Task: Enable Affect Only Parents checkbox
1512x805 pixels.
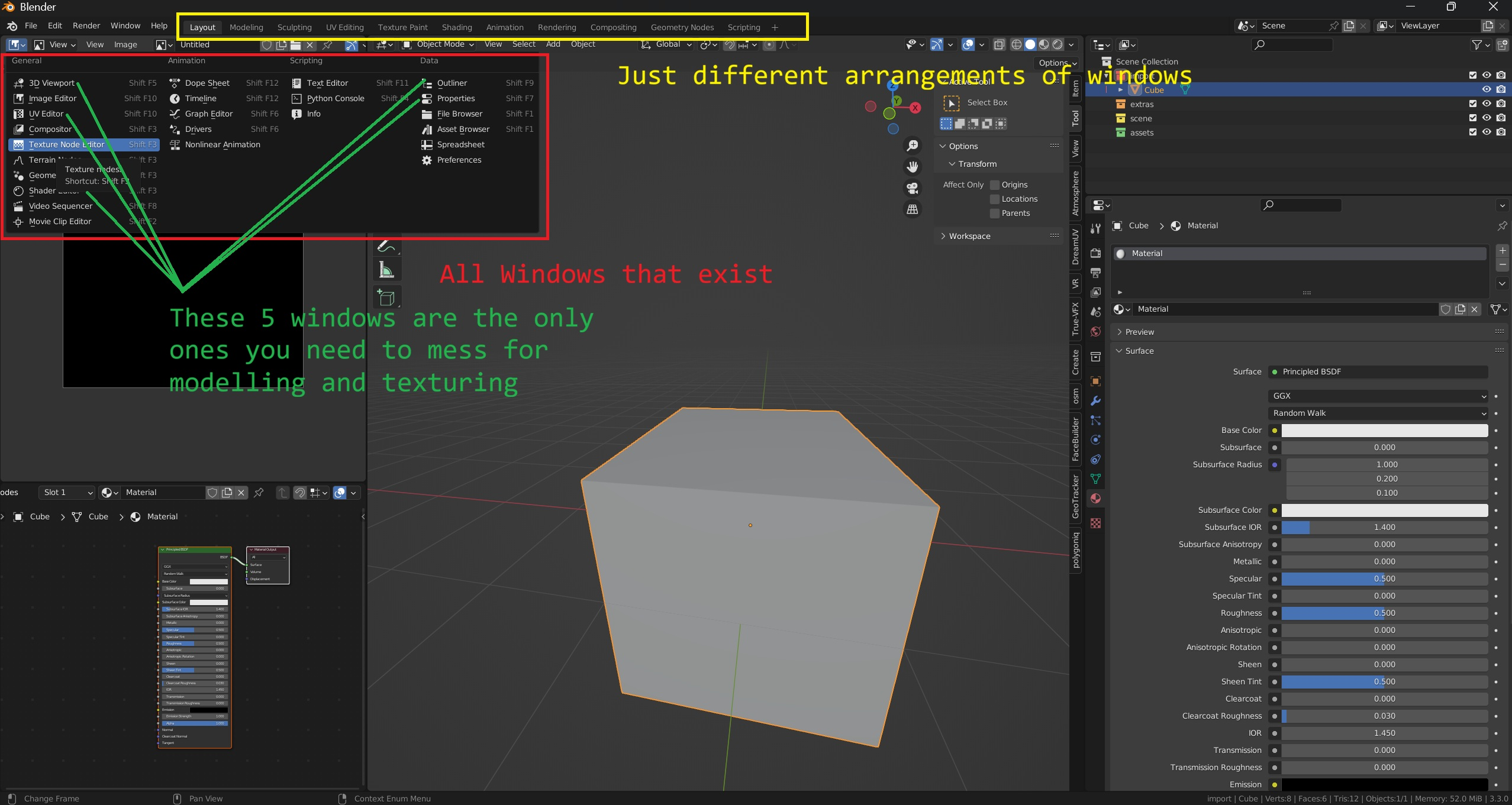Action: pos(995,214)
